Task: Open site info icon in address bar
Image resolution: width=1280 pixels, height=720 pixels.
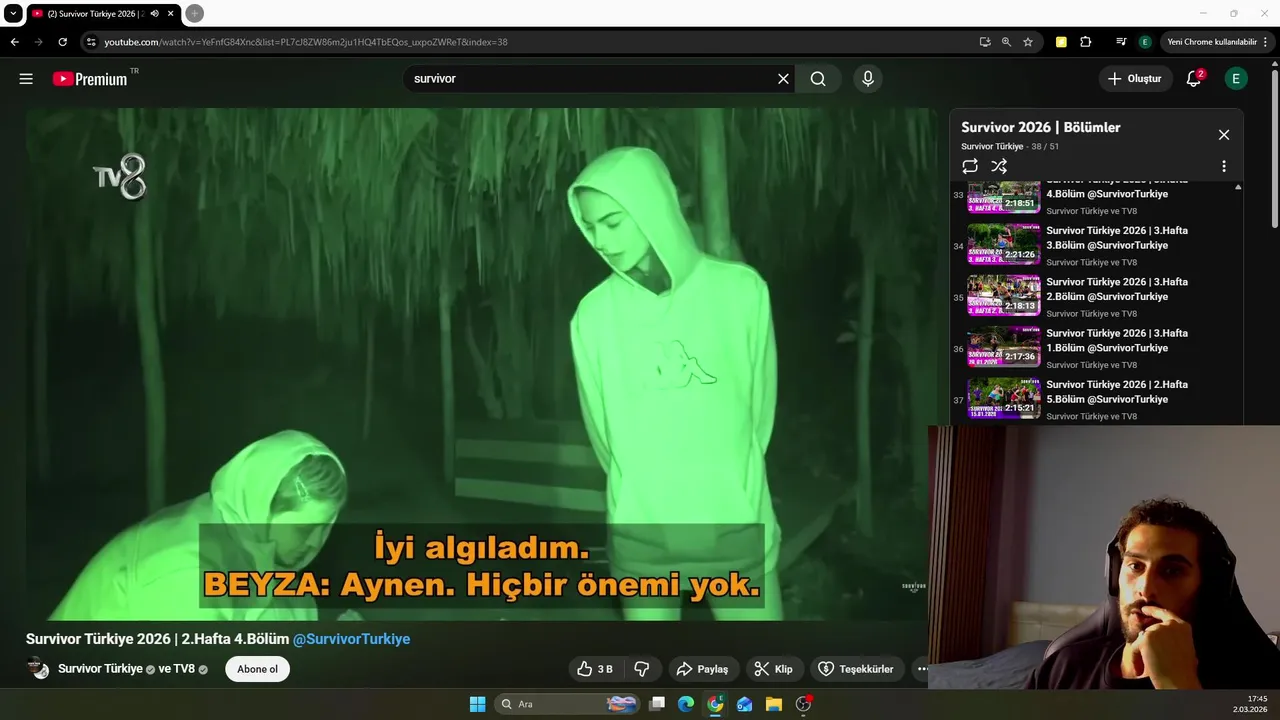Action: (91, 42)
